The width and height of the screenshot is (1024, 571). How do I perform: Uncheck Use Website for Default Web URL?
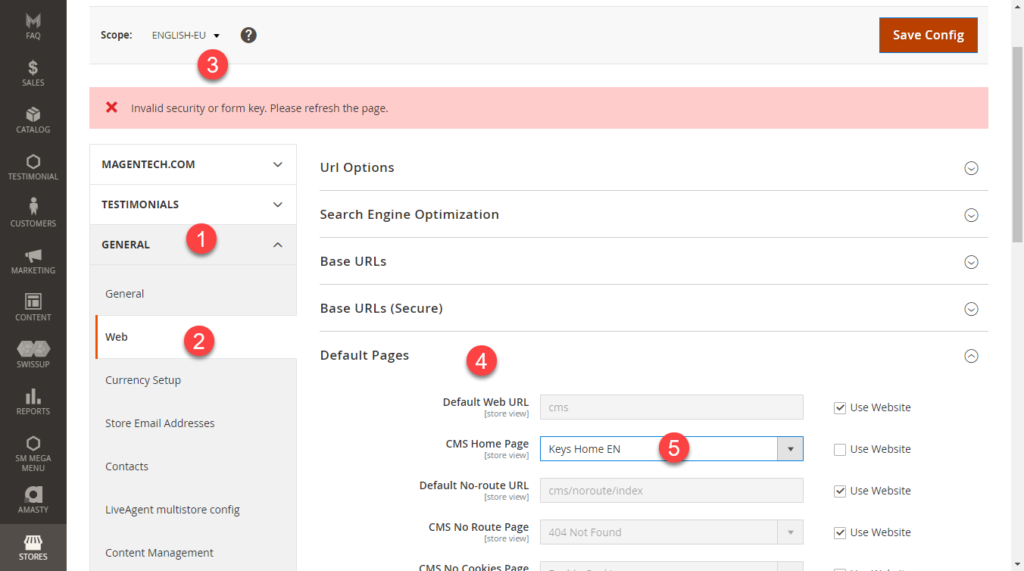840,407
